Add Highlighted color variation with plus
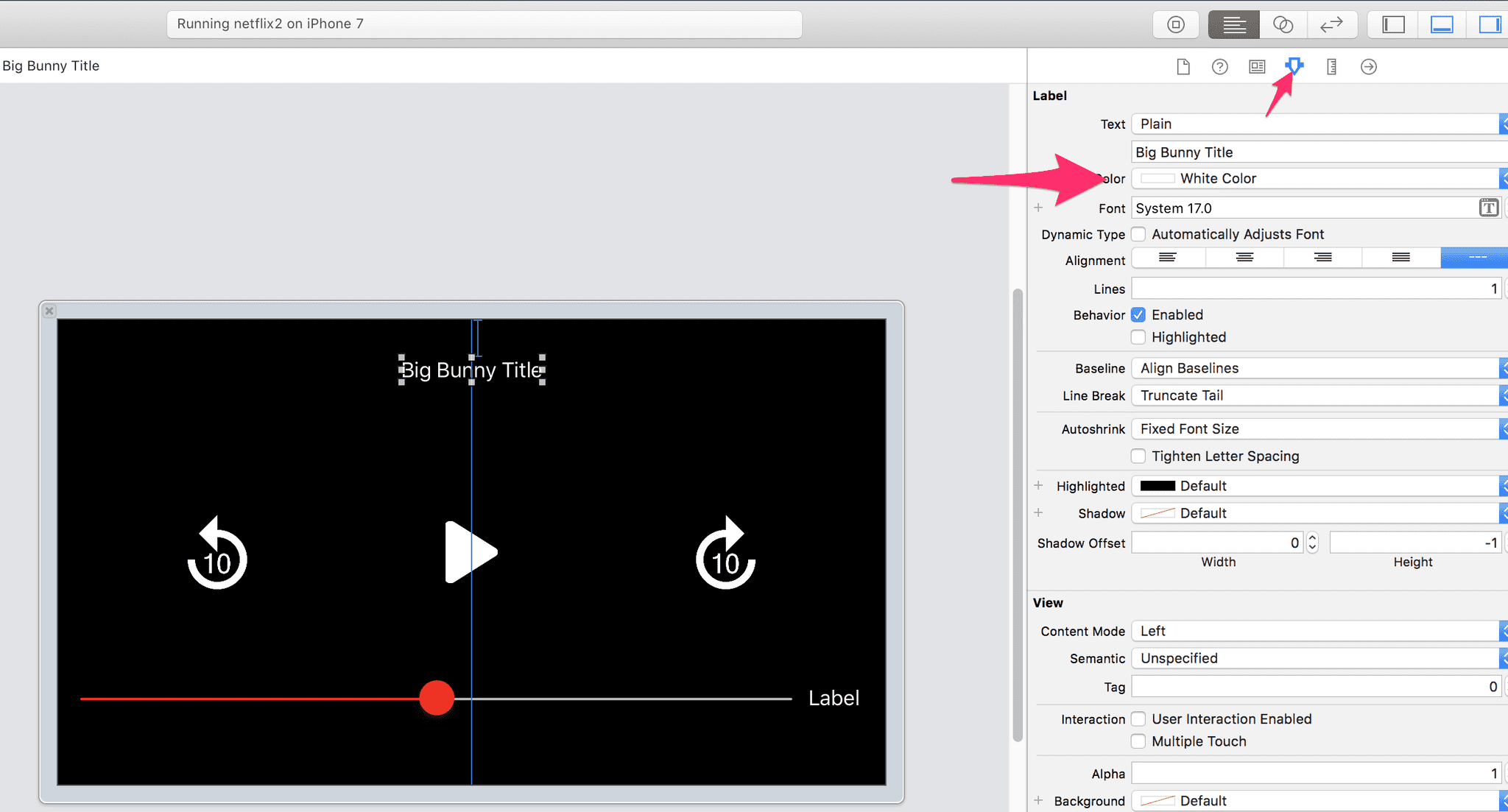 [1038, 485]
